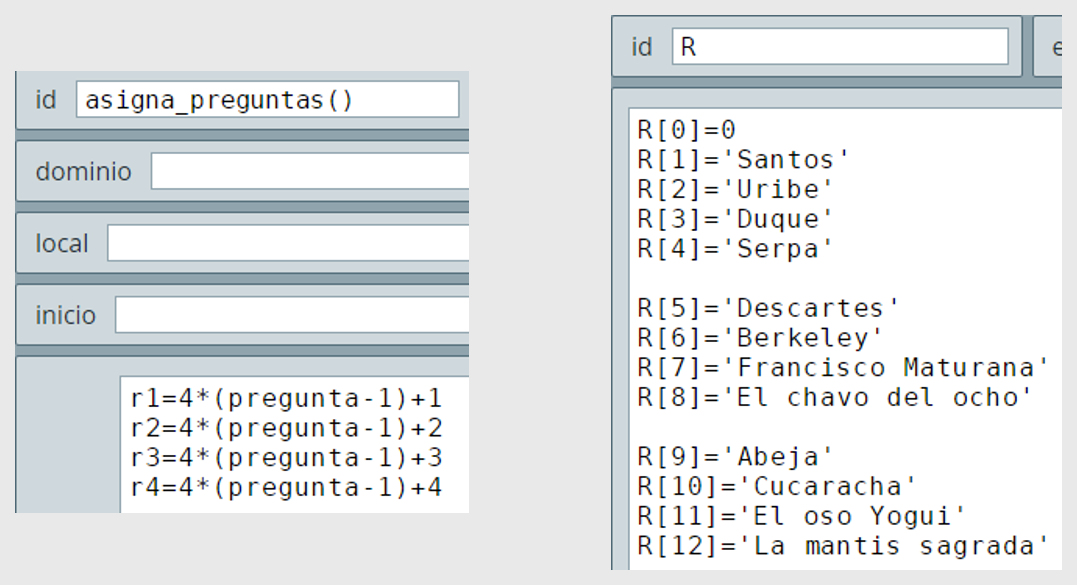This screenshot has width=1077, height=585.
Task: Click the line R[12]='La mantis sagrada'
Action: click(843, 546)
